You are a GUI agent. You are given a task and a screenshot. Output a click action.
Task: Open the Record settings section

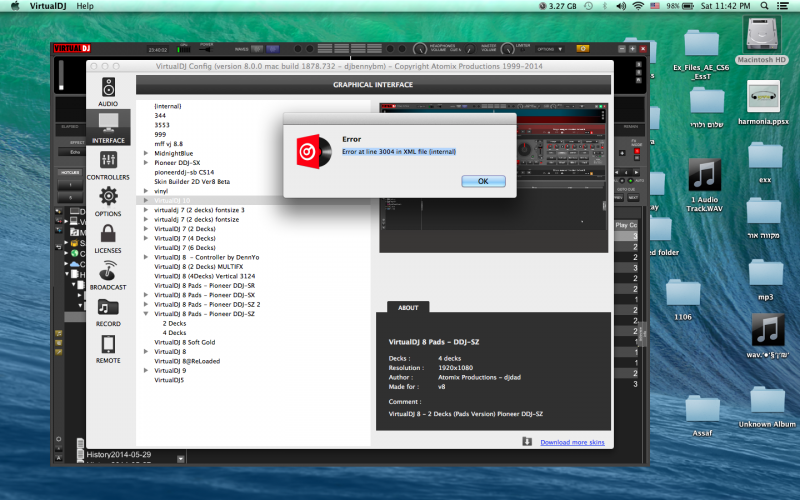108,312
